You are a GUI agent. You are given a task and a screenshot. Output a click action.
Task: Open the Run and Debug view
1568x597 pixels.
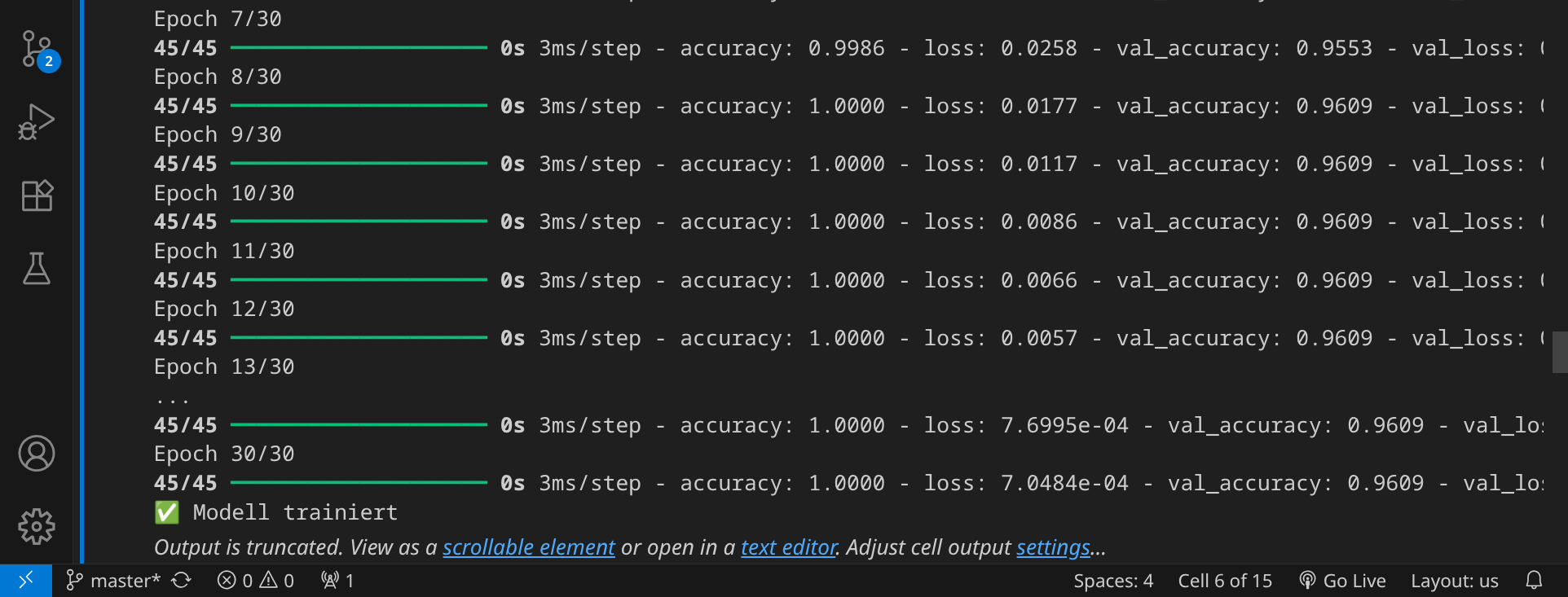coord(37,122)
